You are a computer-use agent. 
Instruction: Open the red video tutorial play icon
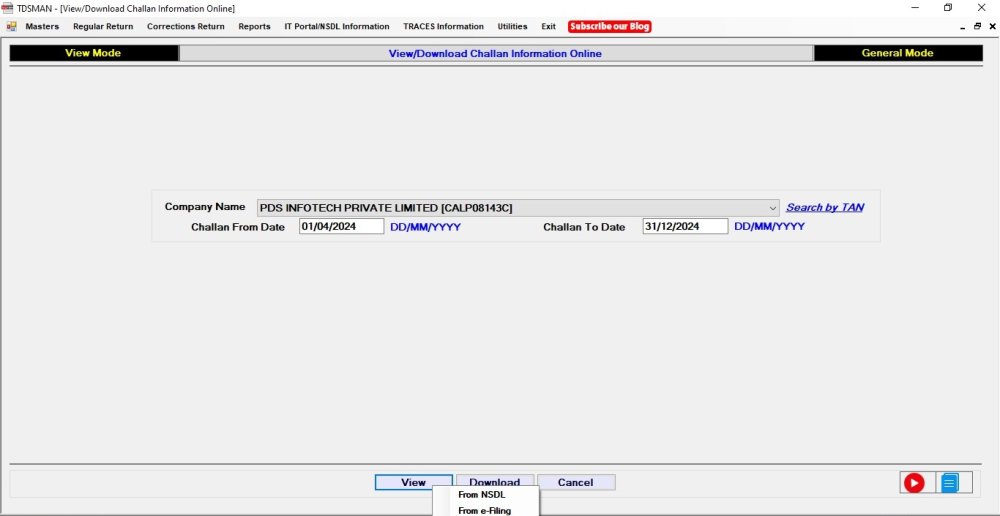pyautogui.click(x=914, y=483)
